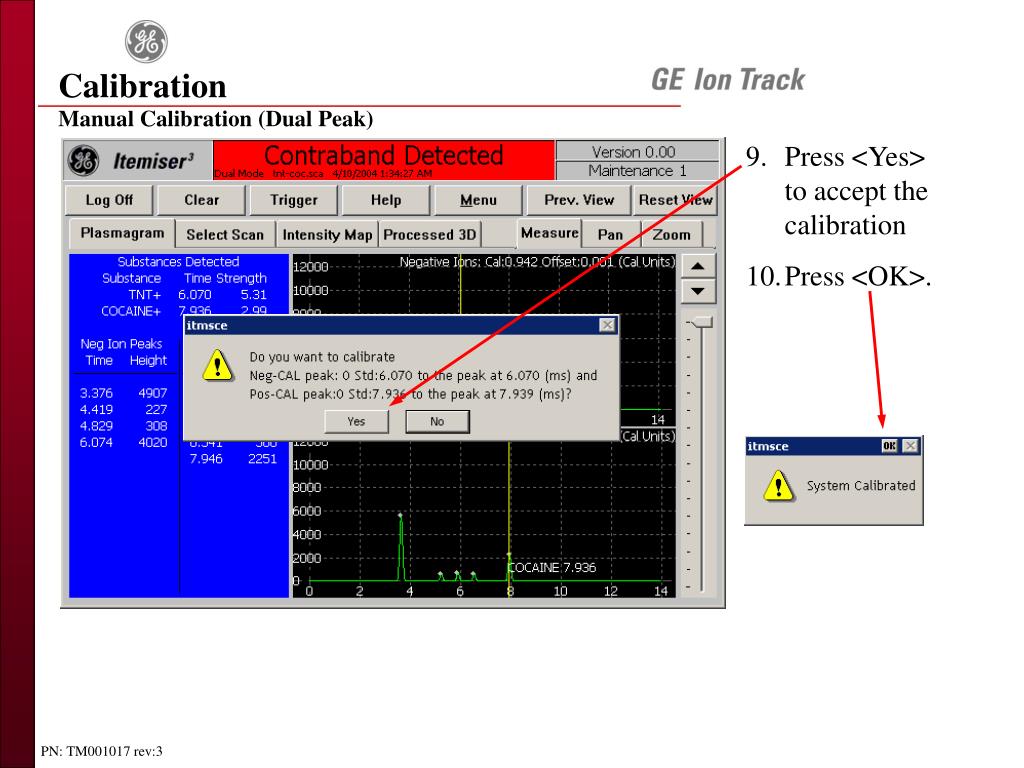1024x768 pixels.
Task: Select the Measure mode tab
Action: (x=549, y=233)
